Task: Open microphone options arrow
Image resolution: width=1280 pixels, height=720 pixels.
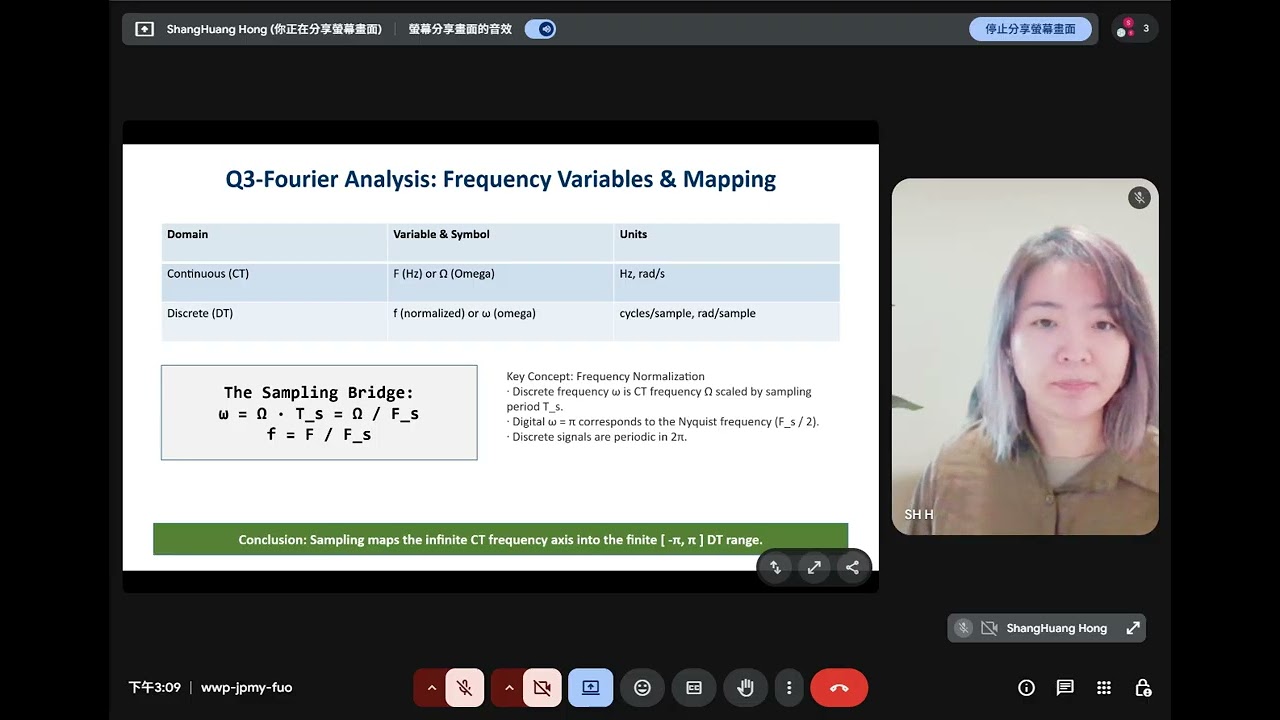Action: [x=431, y=687]
